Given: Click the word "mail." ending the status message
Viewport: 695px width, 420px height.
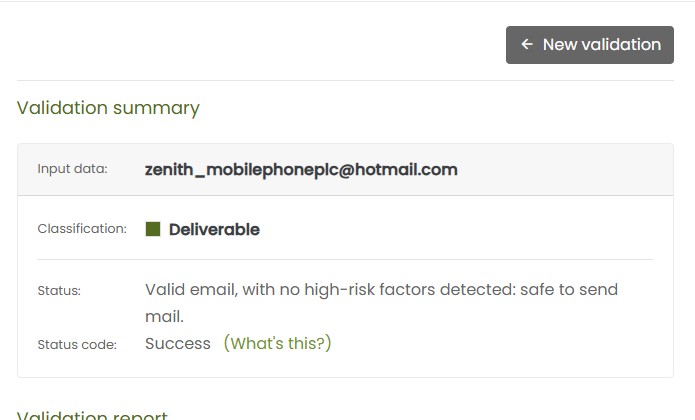Looking at the screenshot, I should pos(164,317).
